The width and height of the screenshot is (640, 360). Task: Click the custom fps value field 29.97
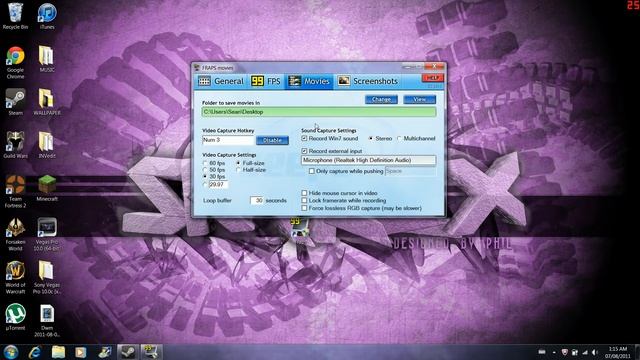[x=218, y=184]
